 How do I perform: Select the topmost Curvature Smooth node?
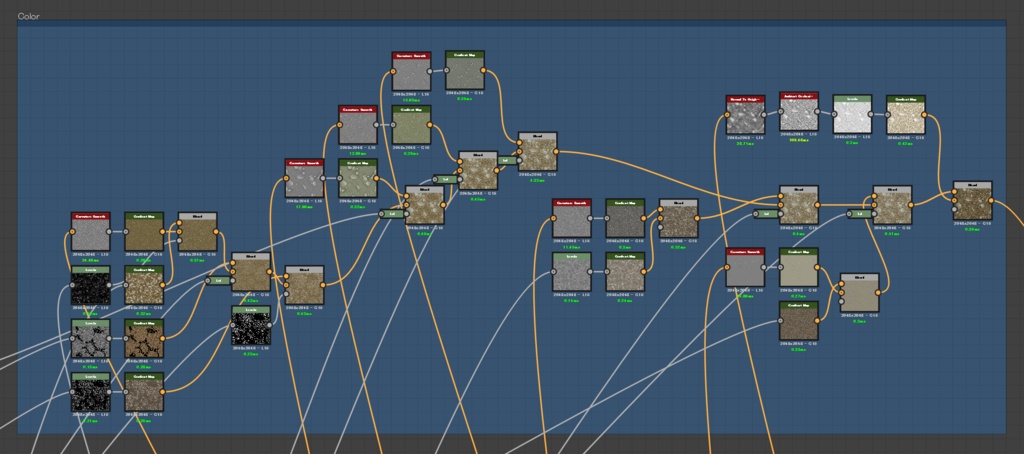click(411, 71)
